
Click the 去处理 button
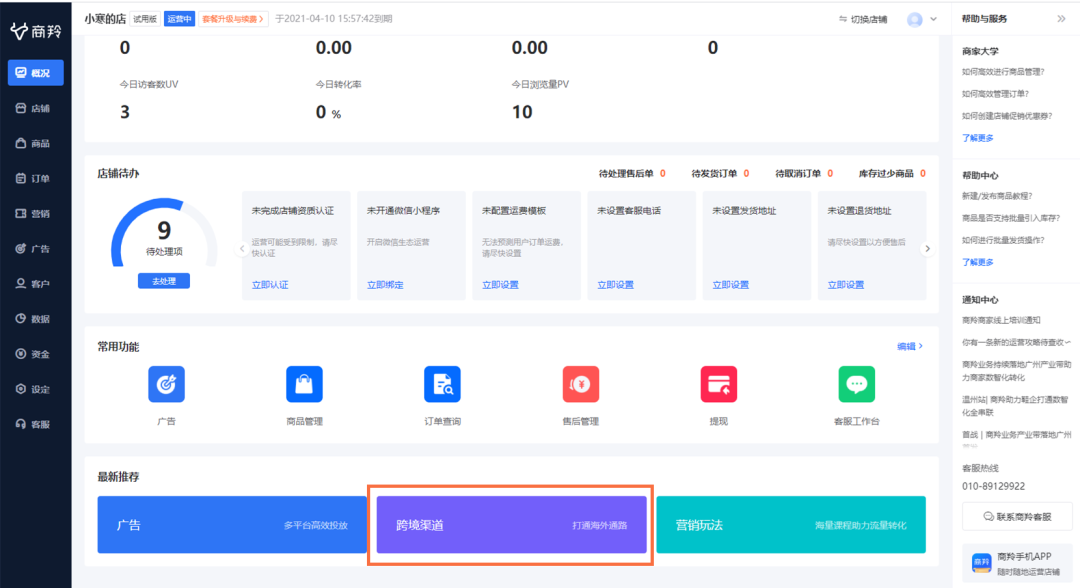click(x=164, y=281)
